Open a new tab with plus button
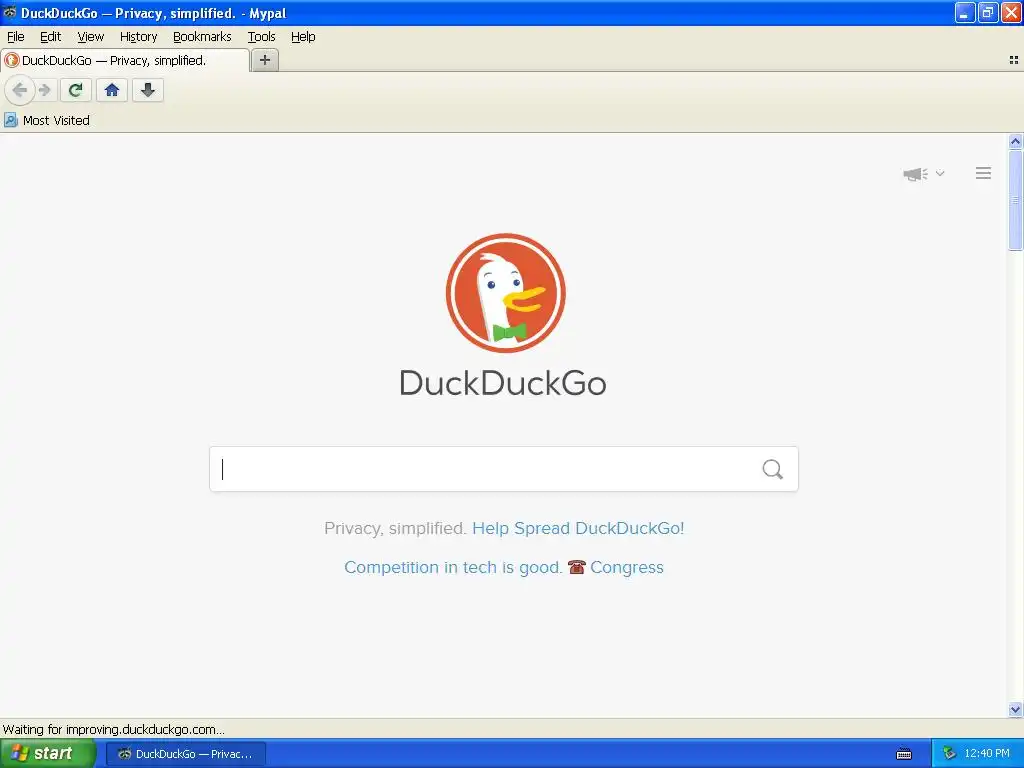 point(264,60)
